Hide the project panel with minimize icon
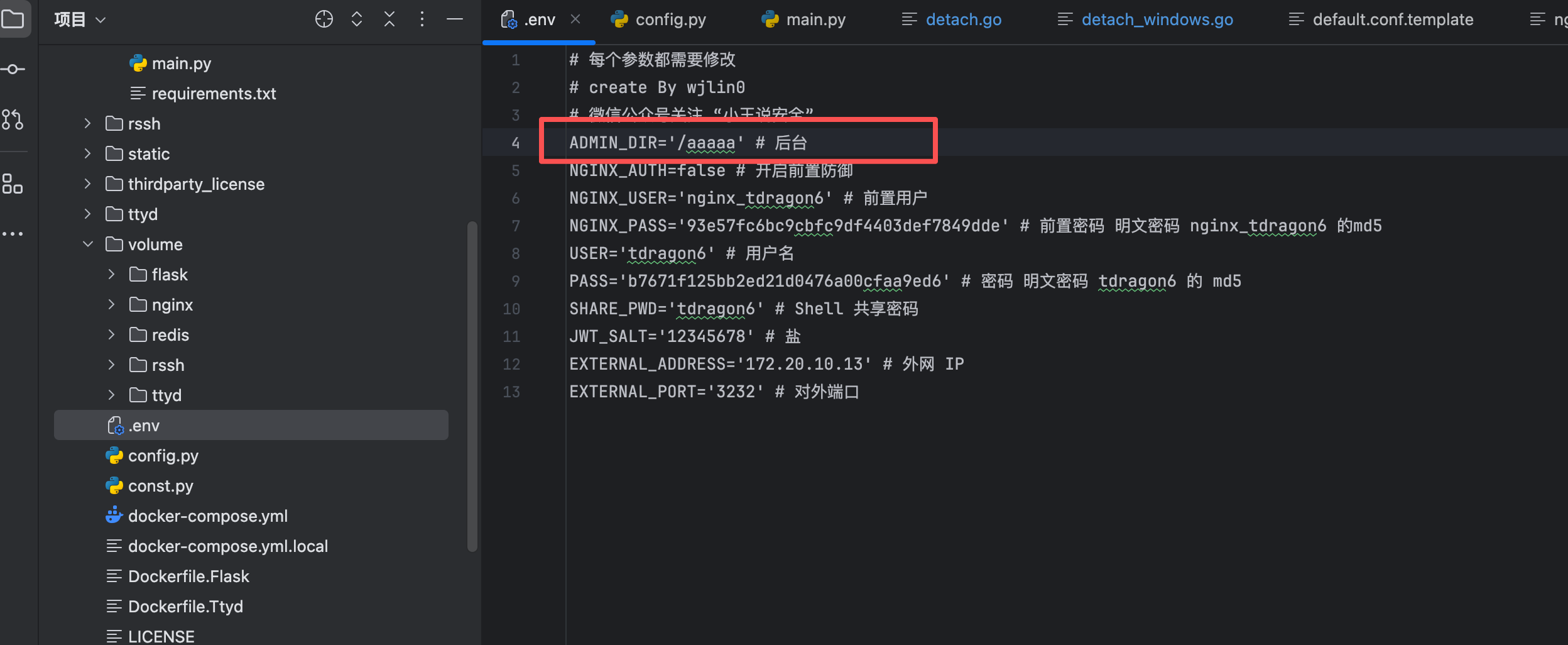Image resolution: width=1568 pixels, height=645 pixels. (455, 19)
